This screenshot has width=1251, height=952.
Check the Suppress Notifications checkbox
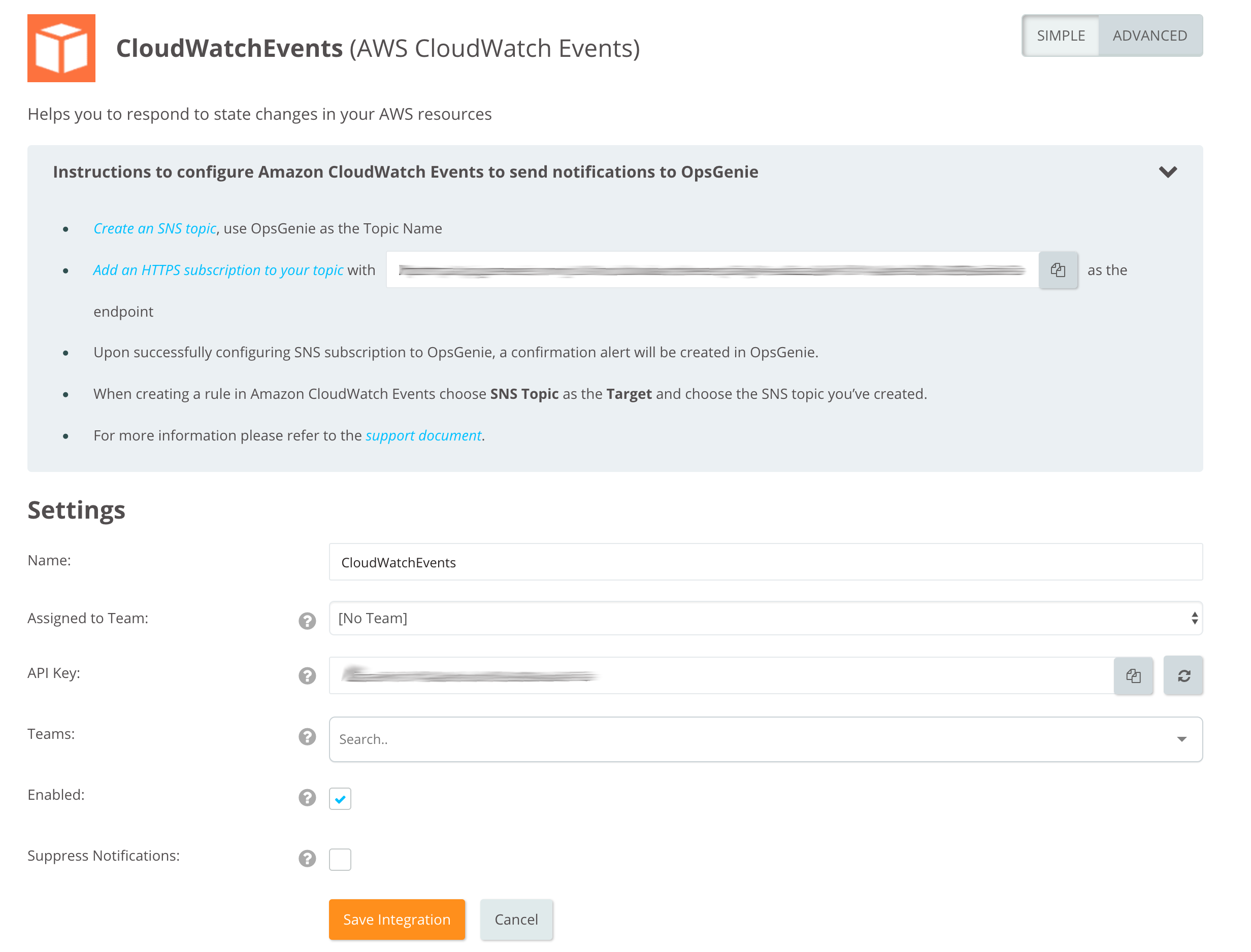pyautogui.click(x=340, y=859)
